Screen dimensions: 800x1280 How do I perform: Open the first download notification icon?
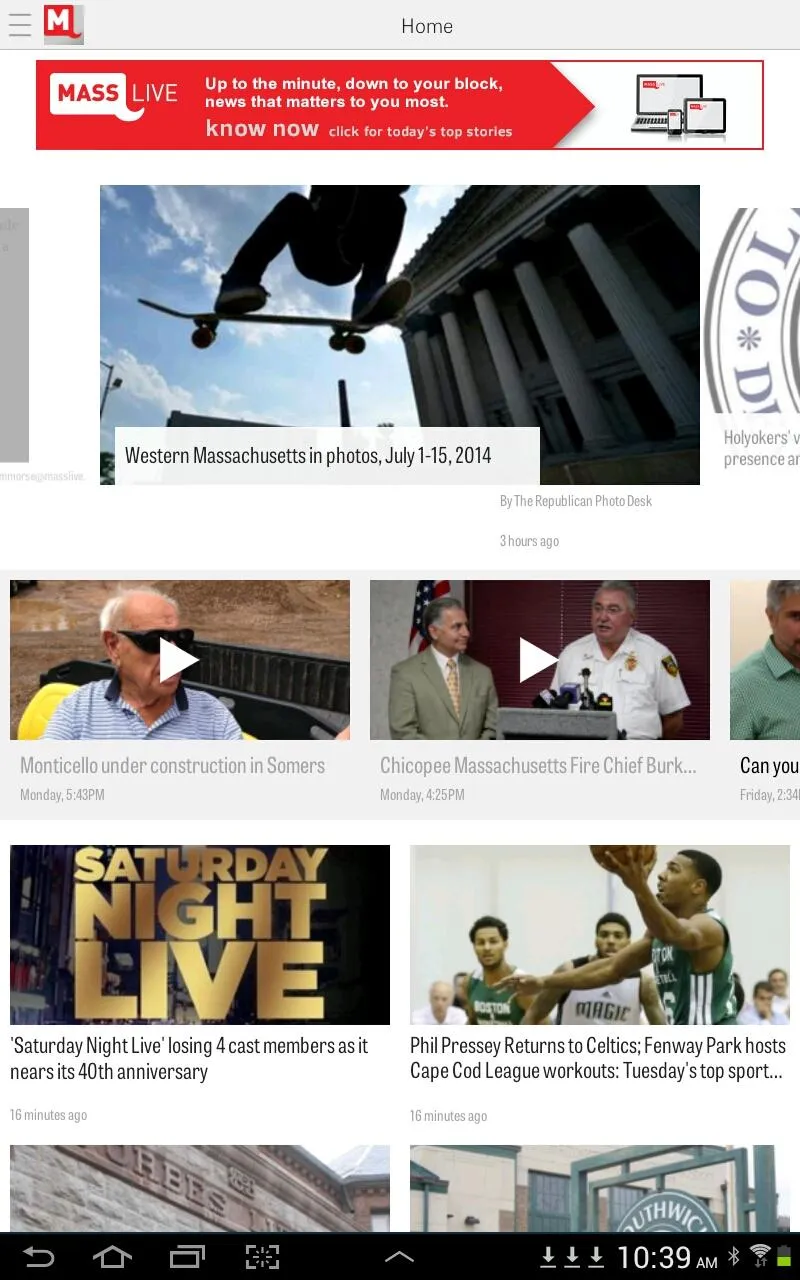pyautogui.click(x=548, y=1257)
